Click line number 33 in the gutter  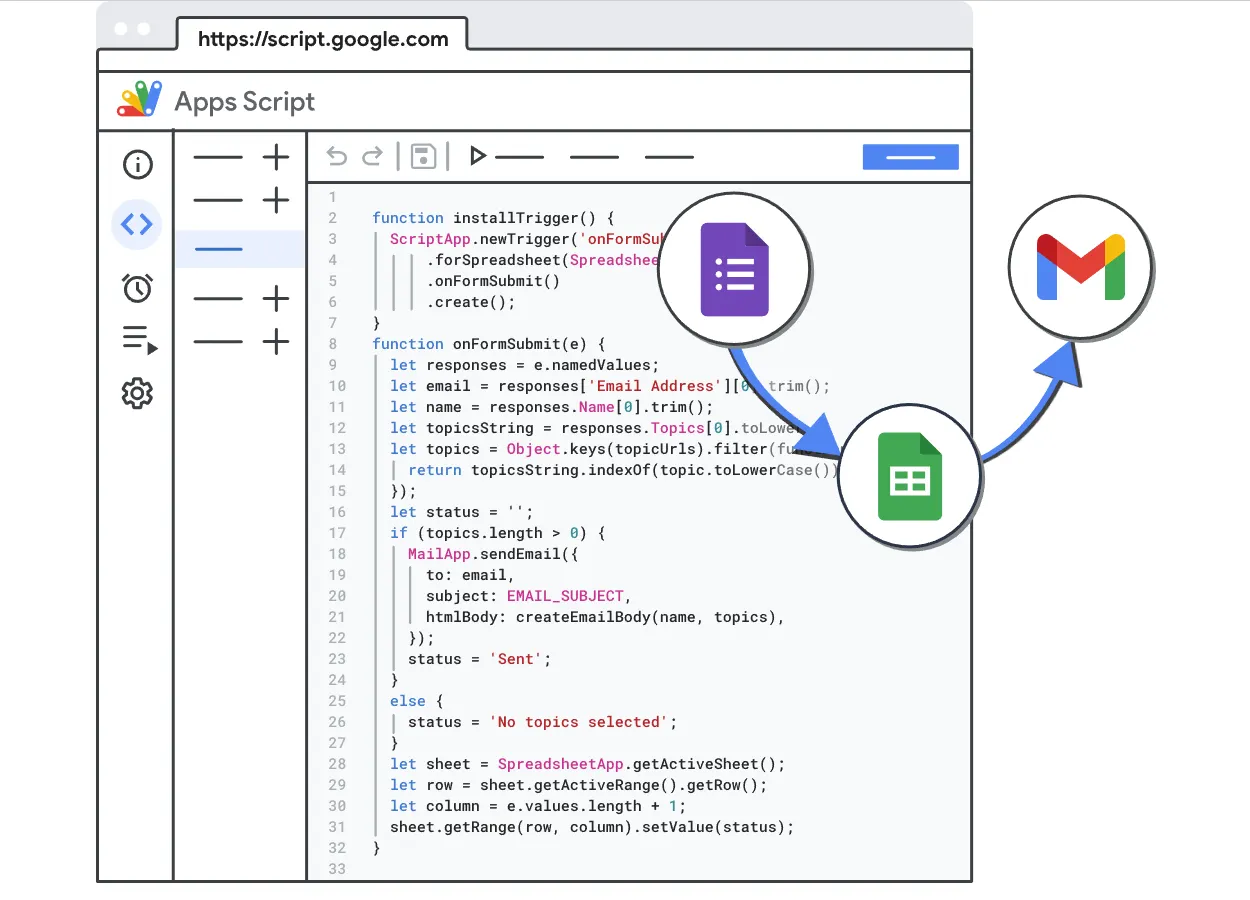[x=337, y=869]
